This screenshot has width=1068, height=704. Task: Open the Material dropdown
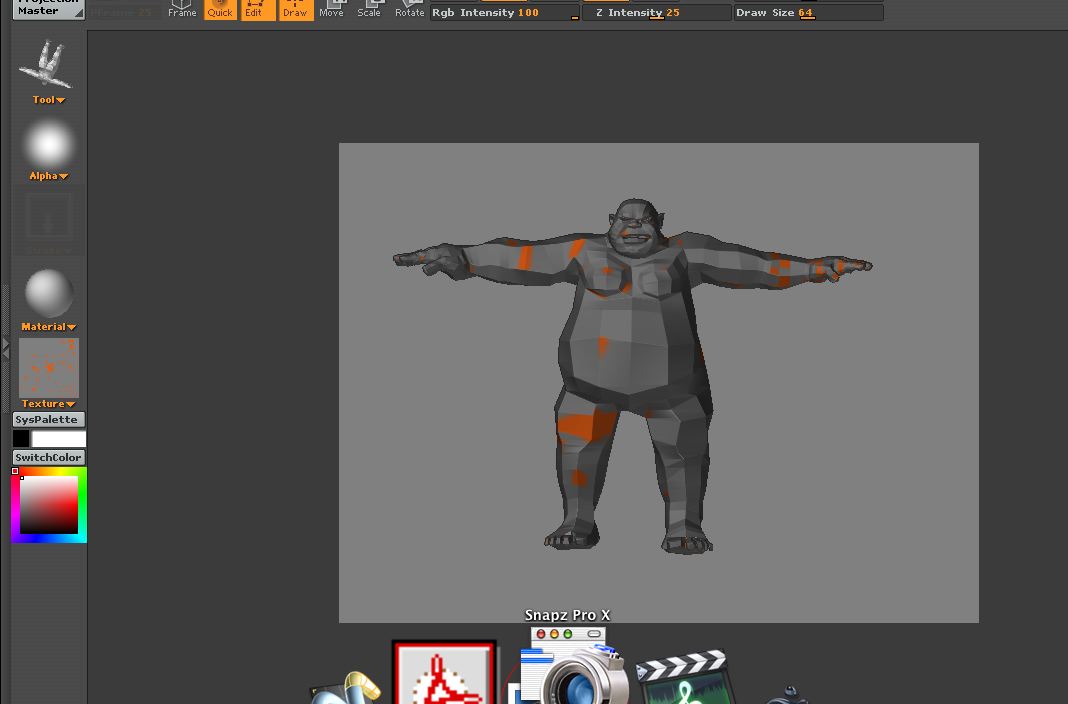pos(47,326)
